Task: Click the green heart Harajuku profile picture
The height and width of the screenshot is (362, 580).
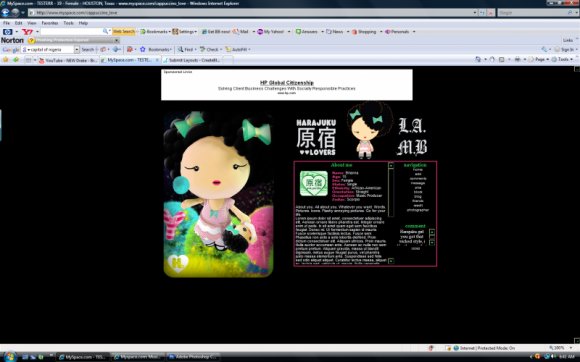Action: click(x=314, y=183)
